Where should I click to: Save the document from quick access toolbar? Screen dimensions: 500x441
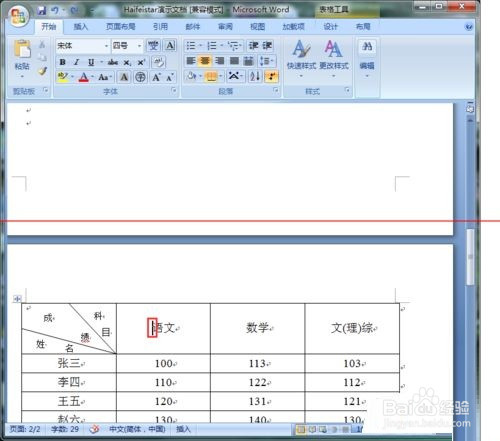[42, 10]
